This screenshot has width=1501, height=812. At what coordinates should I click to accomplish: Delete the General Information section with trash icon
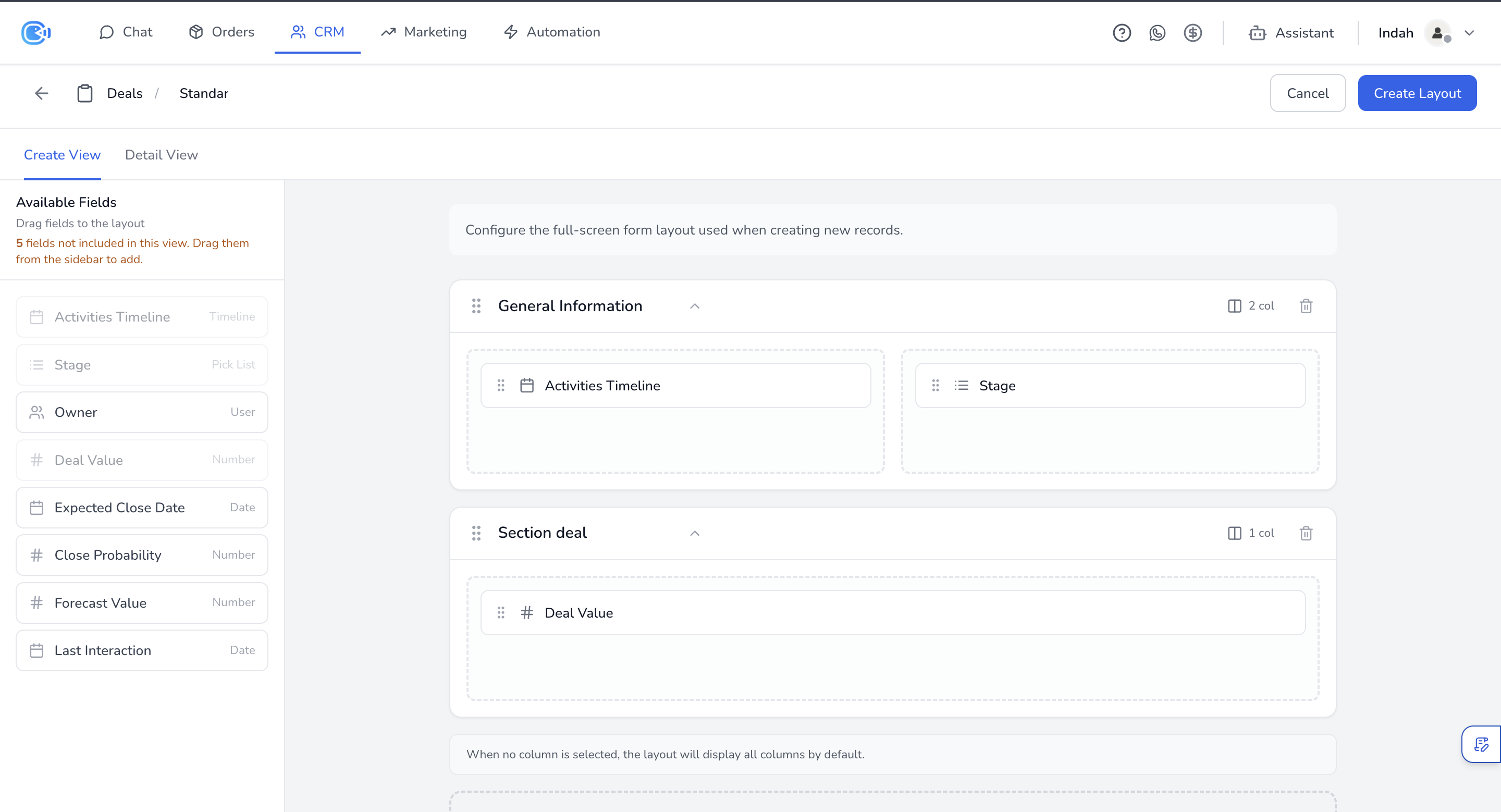[x=1305, y=306]
